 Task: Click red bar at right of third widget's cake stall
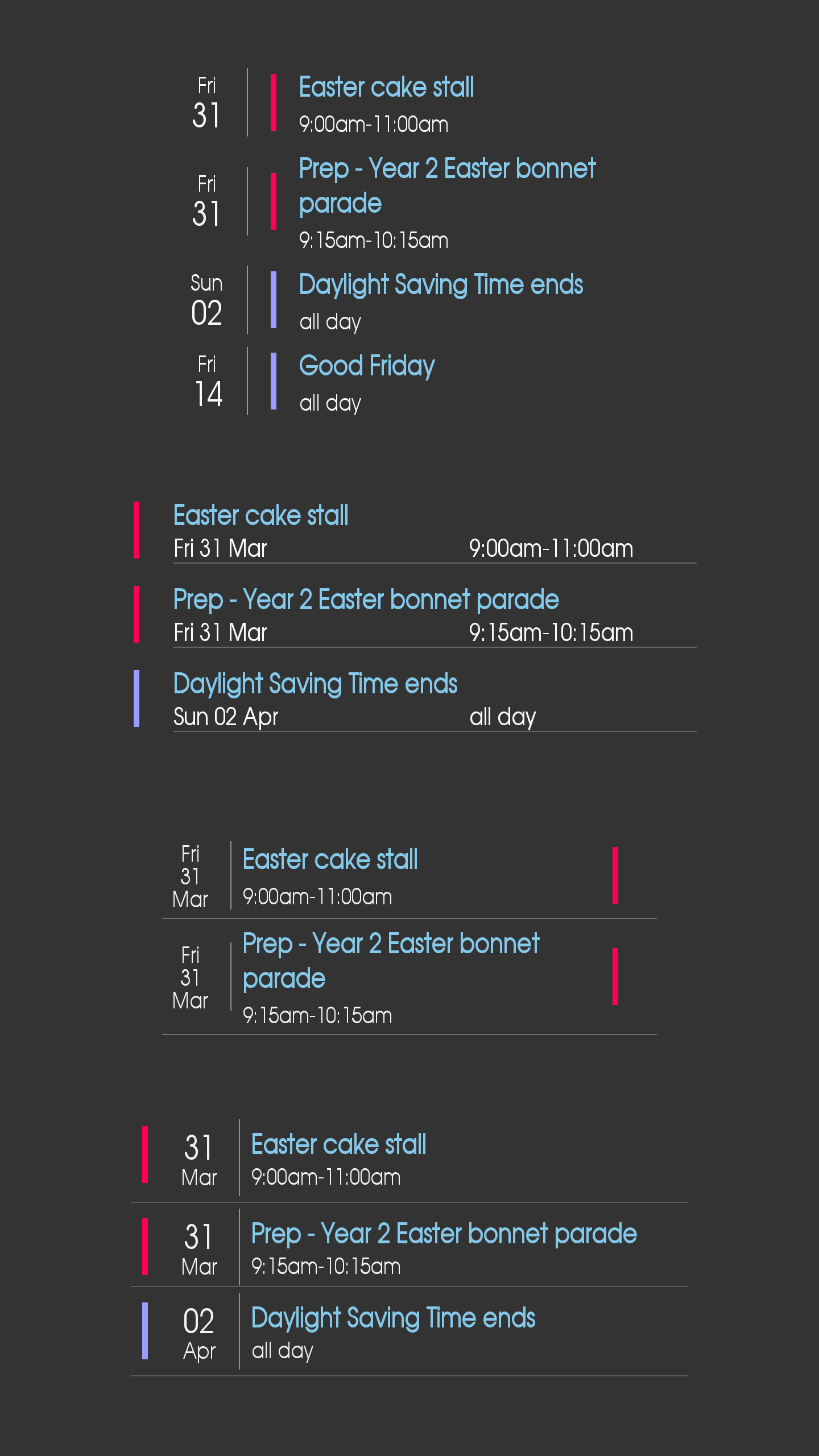pos(615,875)
